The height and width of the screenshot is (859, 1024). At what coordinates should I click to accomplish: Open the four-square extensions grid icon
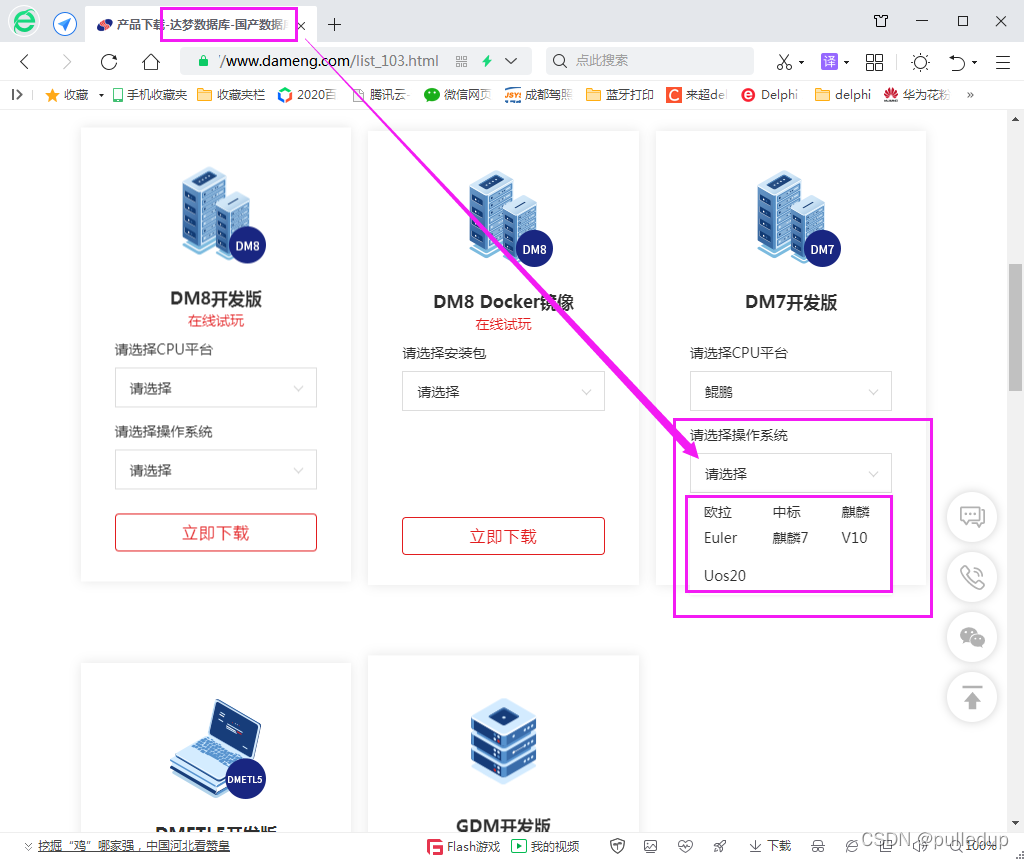[x=874, y=62]
